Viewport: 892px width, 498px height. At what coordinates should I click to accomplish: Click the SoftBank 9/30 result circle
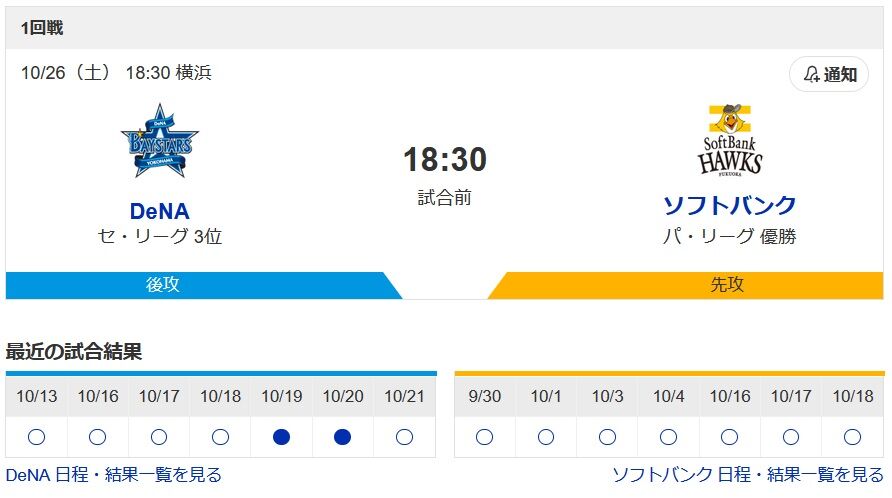tap(485, 437)
